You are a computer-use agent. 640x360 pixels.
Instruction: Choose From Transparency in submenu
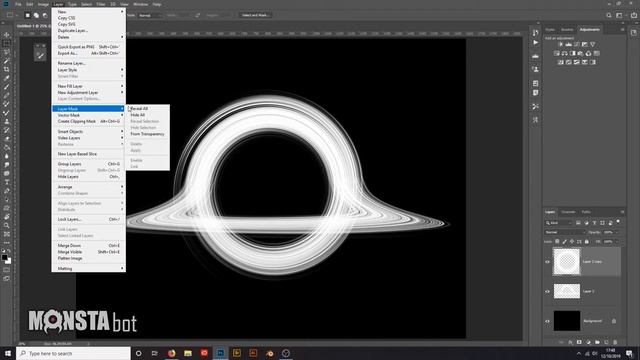point(148,134)
